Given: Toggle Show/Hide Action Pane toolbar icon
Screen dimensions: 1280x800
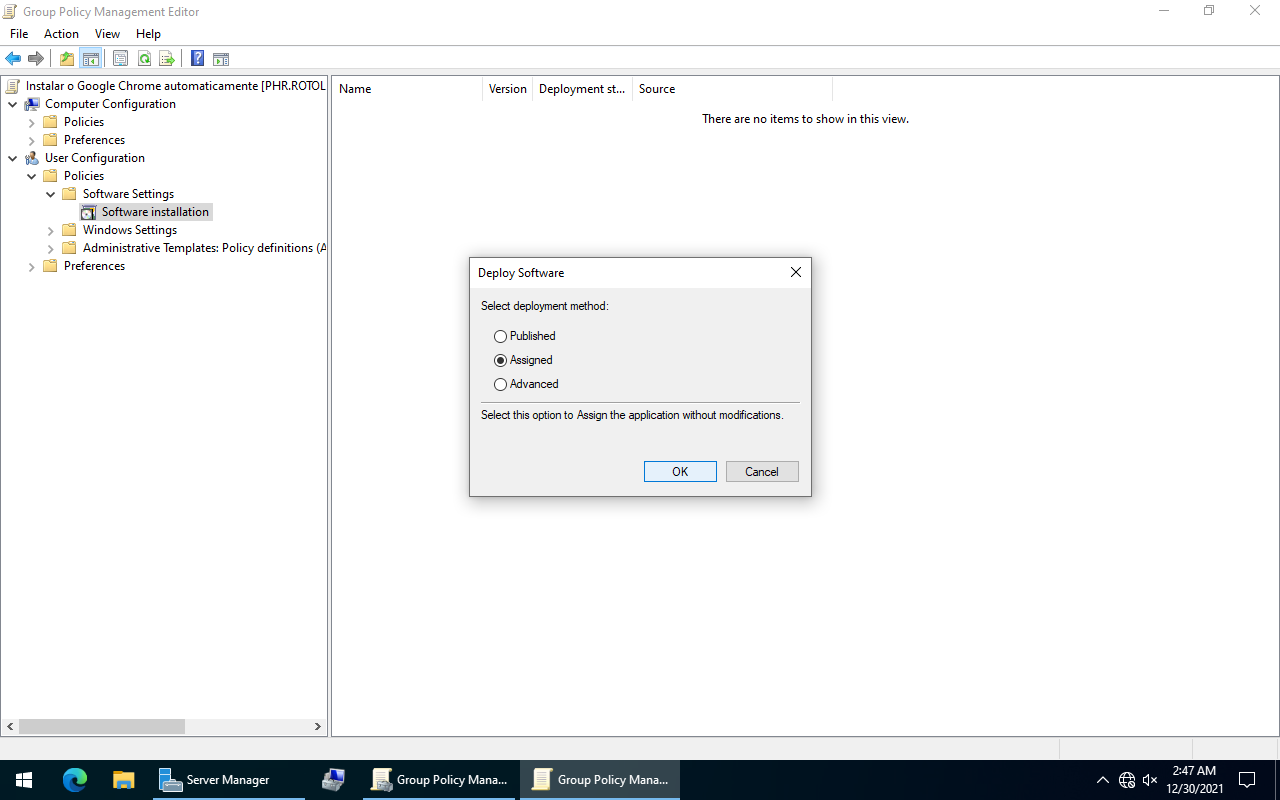Looking at the screenshot, I should click(221, 59).
